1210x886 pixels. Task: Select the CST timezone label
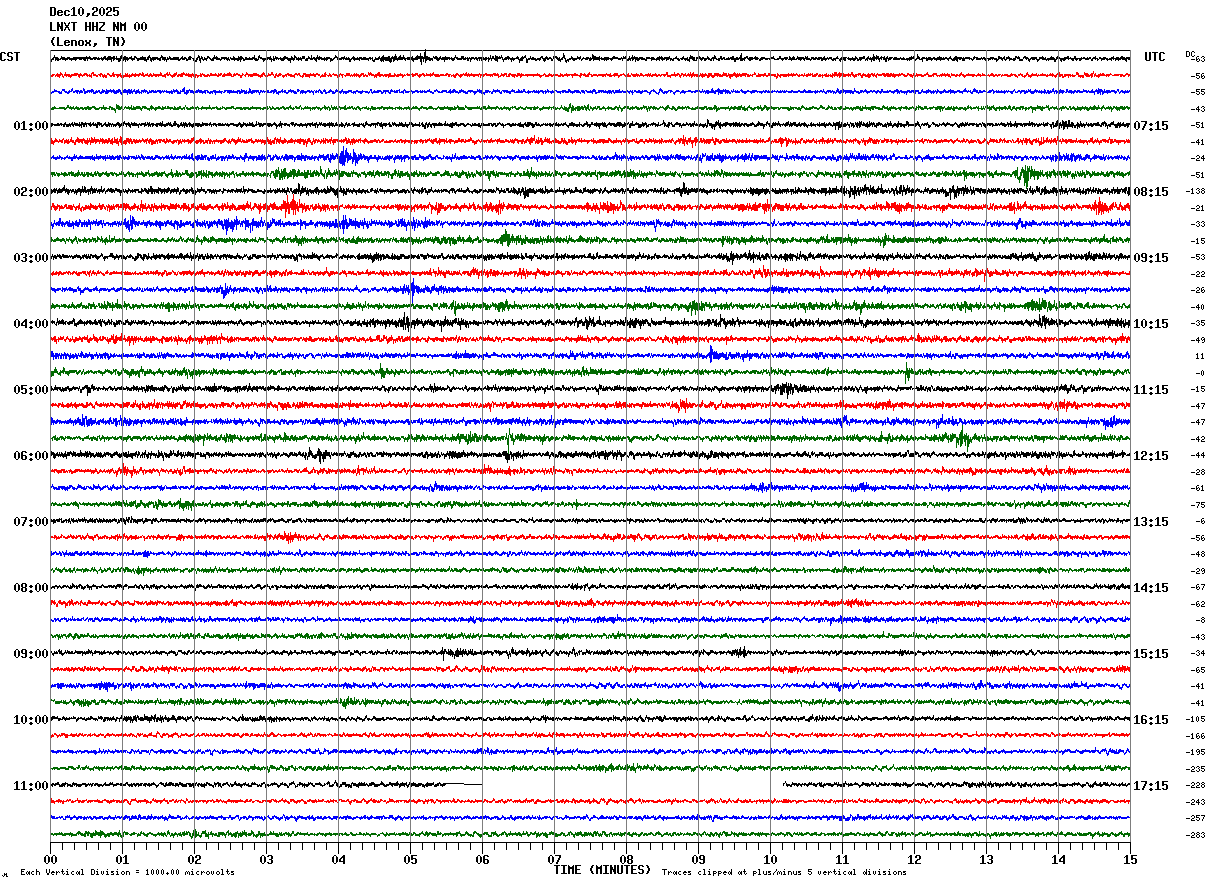pyautogui.click(x=10, y=57)
